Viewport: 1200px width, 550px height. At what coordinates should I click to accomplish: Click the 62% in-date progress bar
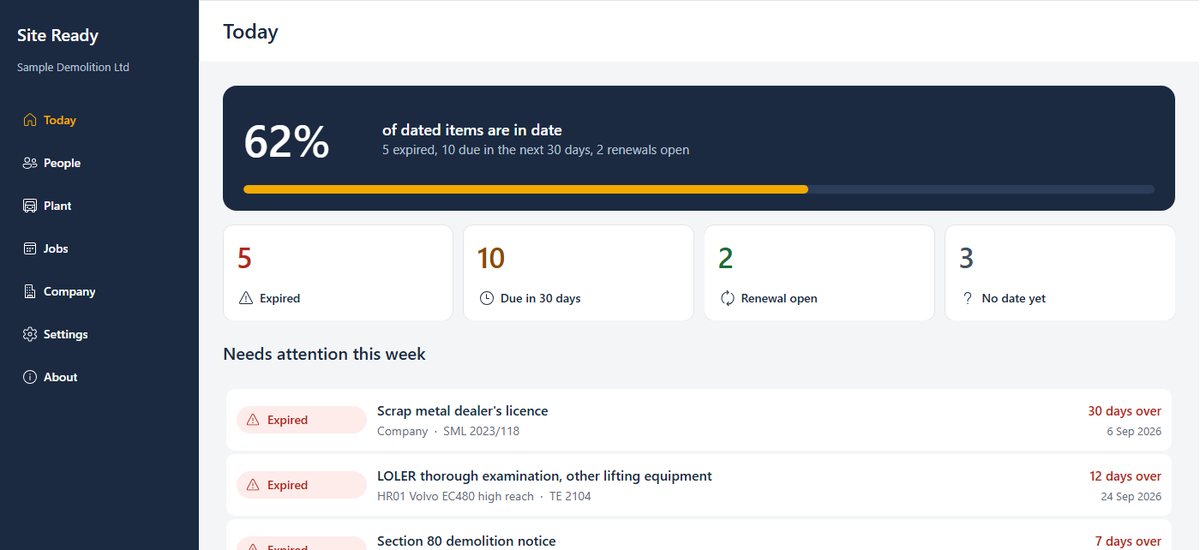point(699,189)
